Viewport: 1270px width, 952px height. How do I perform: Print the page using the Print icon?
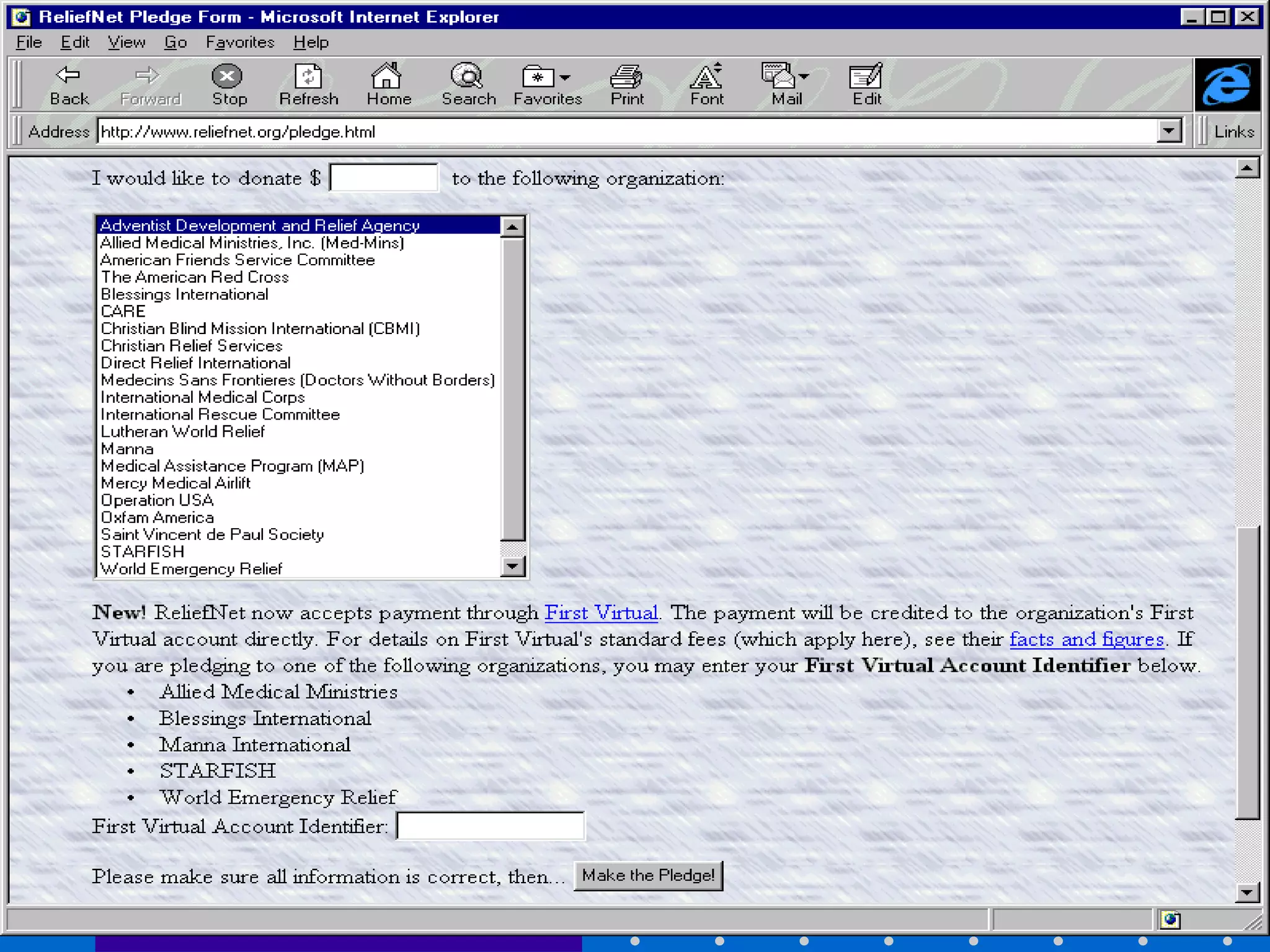click(627, 84)
